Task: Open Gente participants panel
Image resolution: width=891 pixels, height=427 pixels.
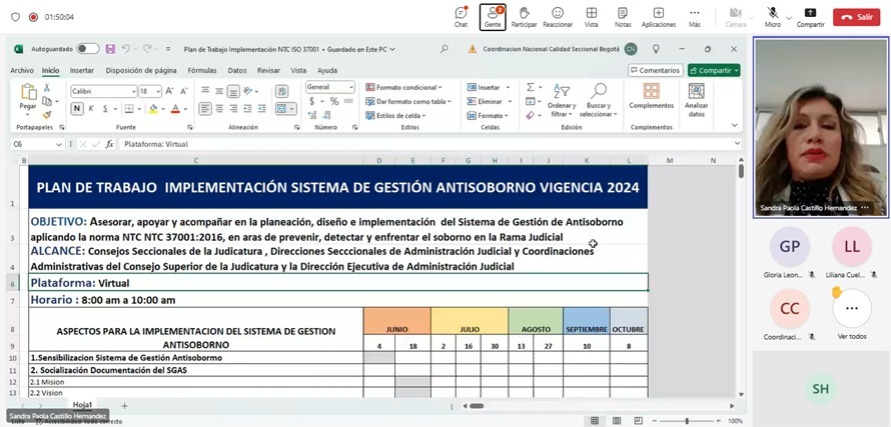Action: [492, 16]
